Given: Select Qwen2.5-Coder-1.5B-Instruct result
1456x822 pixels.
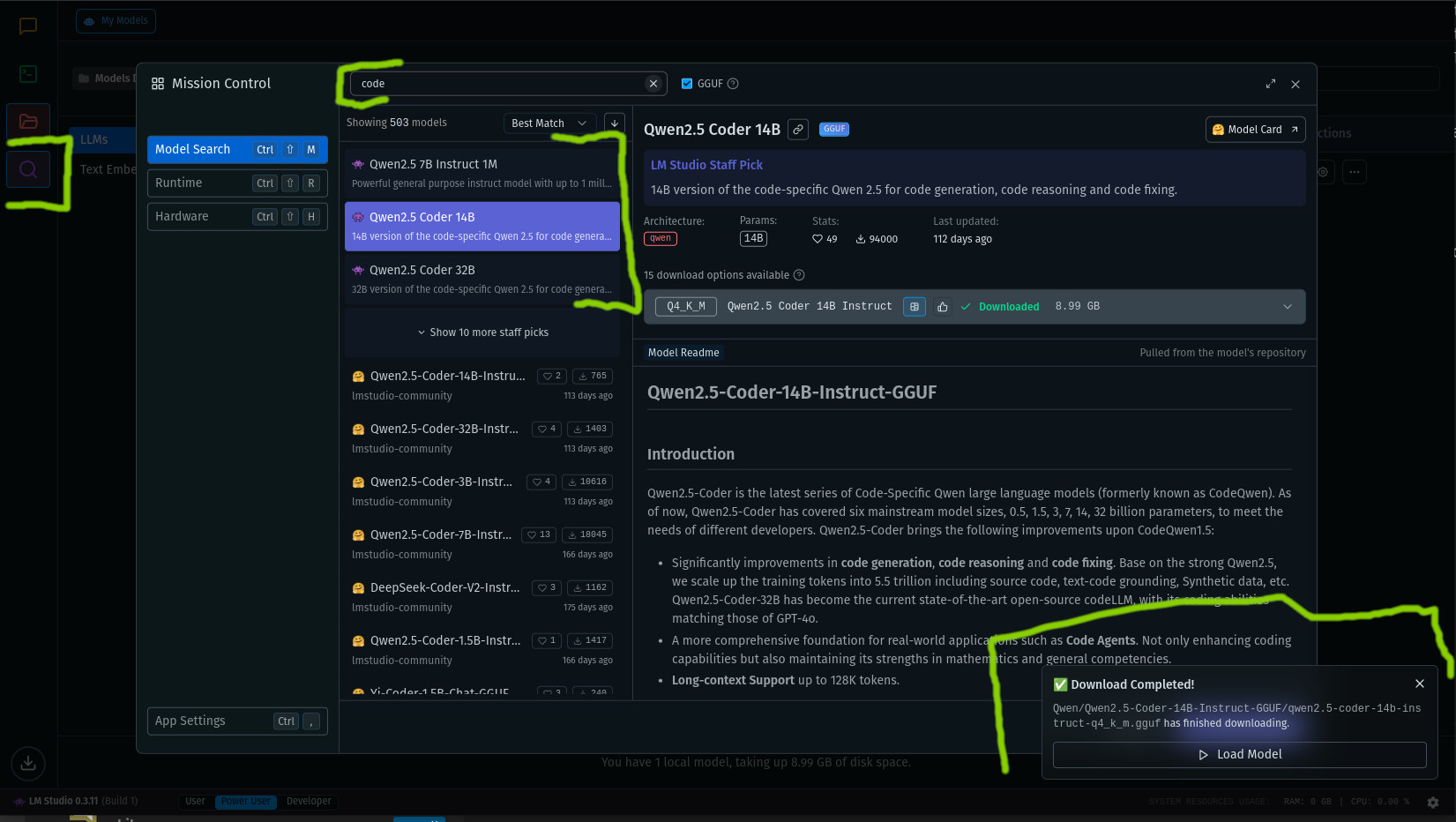Looking at the screenshot, I should (482, 650).
